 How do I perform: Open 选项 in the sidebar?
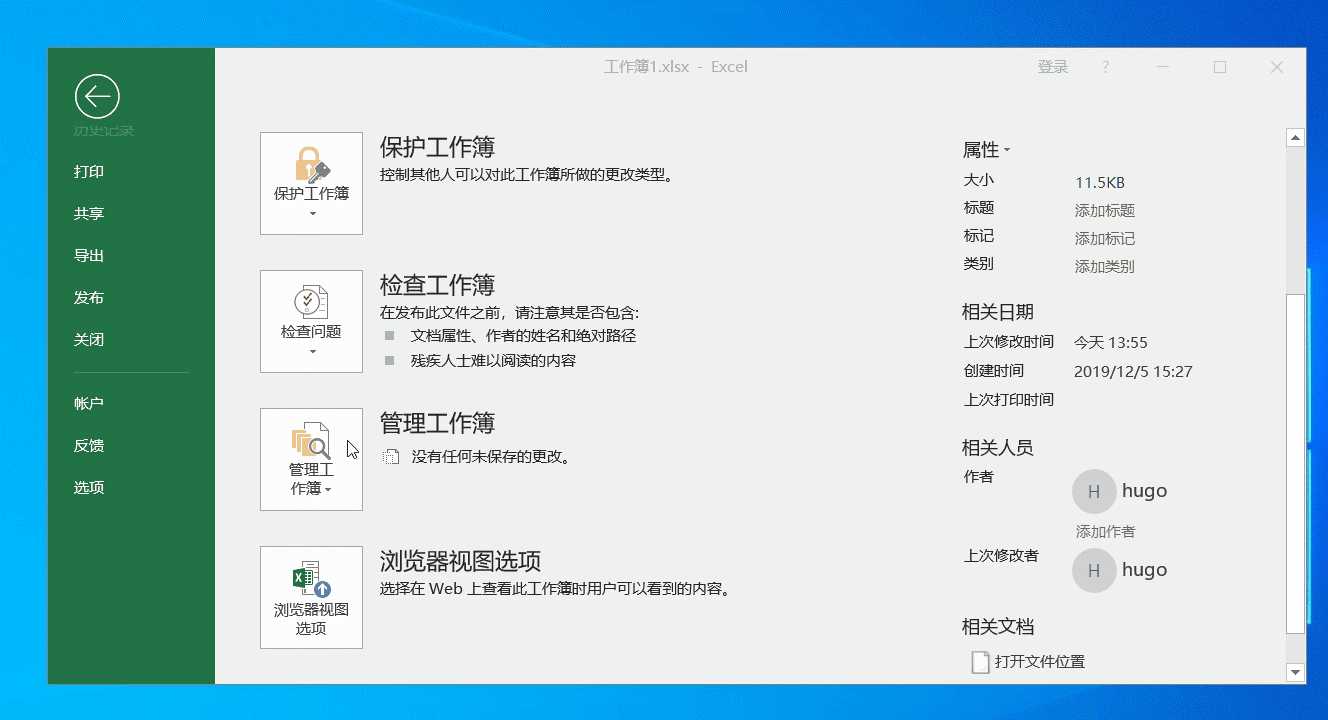coord(89,488)
